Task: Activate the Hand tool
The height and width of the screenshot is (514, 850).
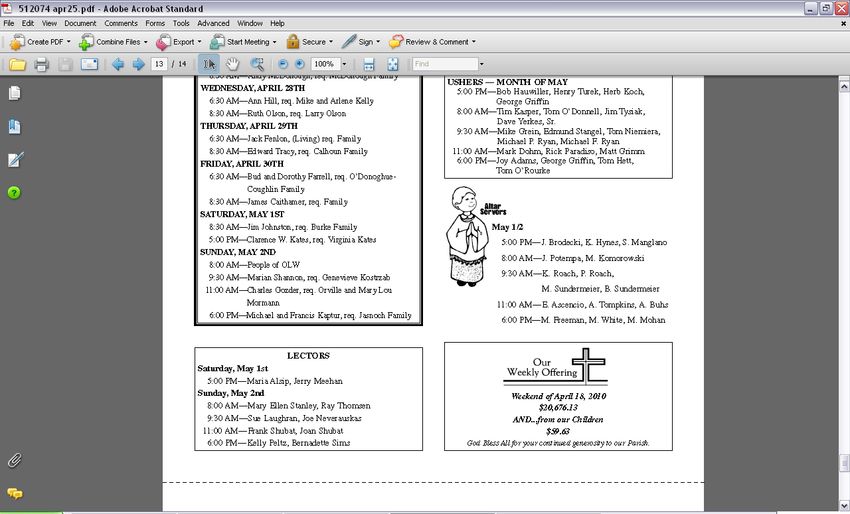Action: click(233, 64)
